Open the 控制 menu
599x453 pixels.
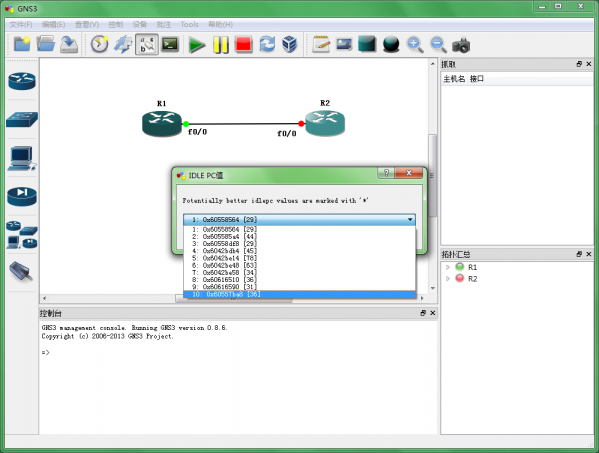[x=115, y=24]
